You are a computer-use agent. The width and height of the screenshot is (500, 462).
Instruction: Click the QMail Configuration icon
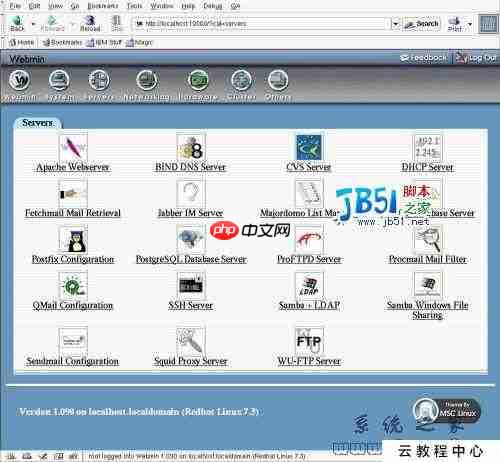(x=73, y=285)
